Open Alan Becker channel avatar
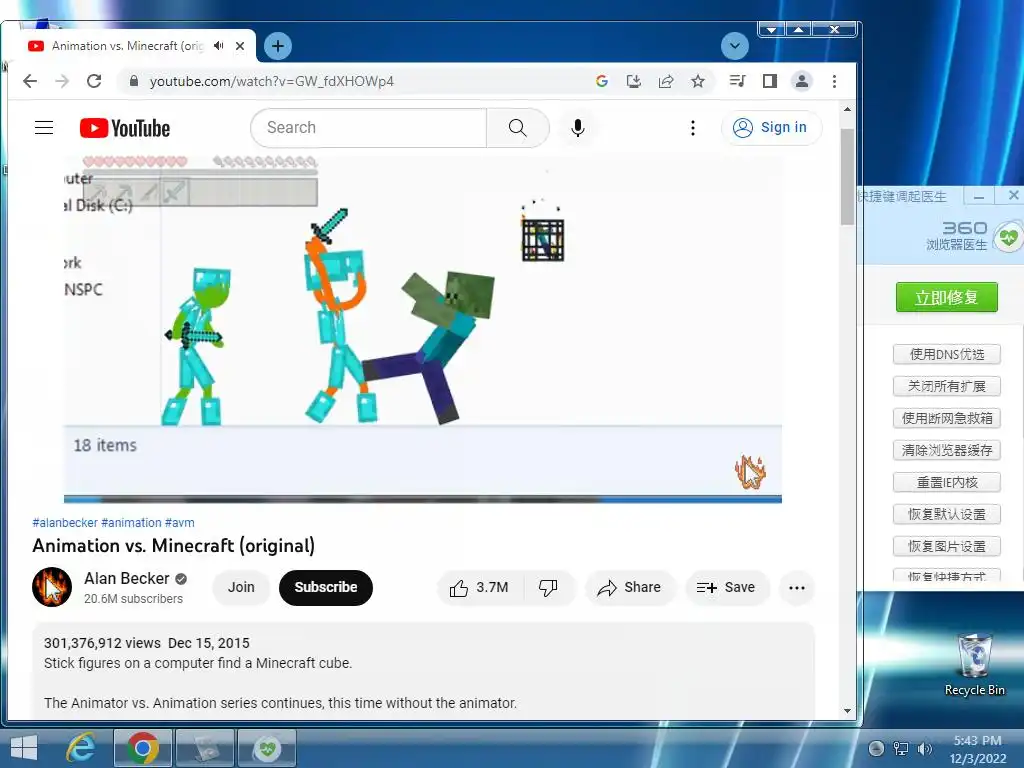This screenshot has width=1024, height=768. click(x=52, y=587)
